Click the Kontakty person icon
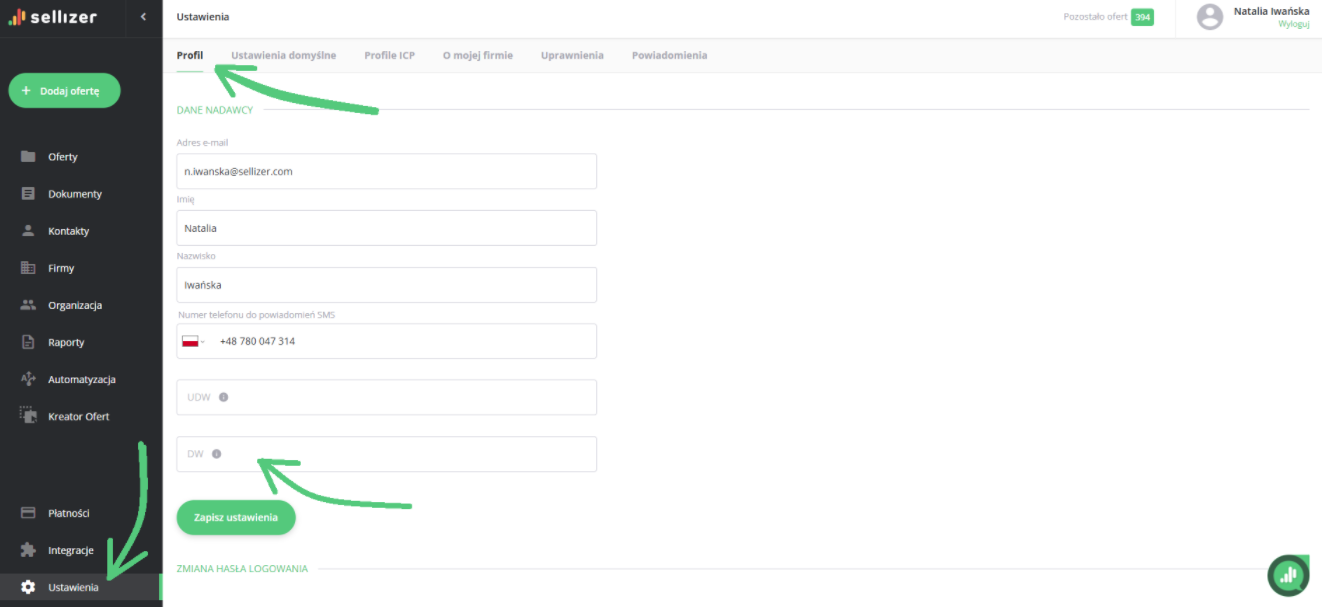 [x=28, y=231]
